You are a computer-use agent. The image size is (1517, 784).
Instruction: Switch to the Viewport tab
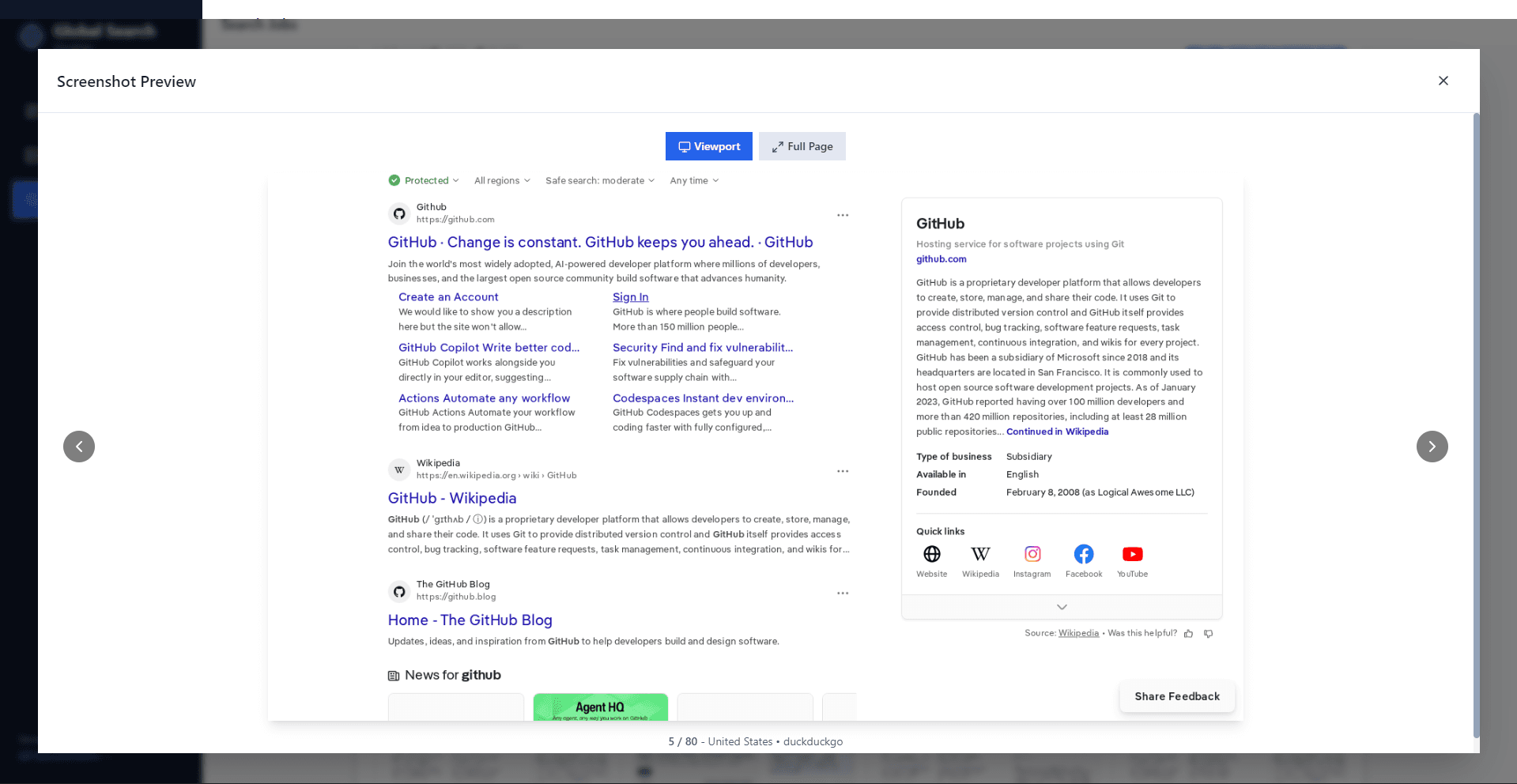708,146
